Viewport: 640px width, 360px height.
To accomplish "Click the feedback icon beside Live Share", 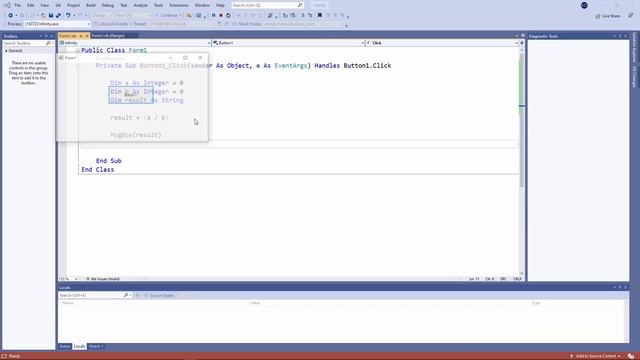I will (x=631, y=16).
